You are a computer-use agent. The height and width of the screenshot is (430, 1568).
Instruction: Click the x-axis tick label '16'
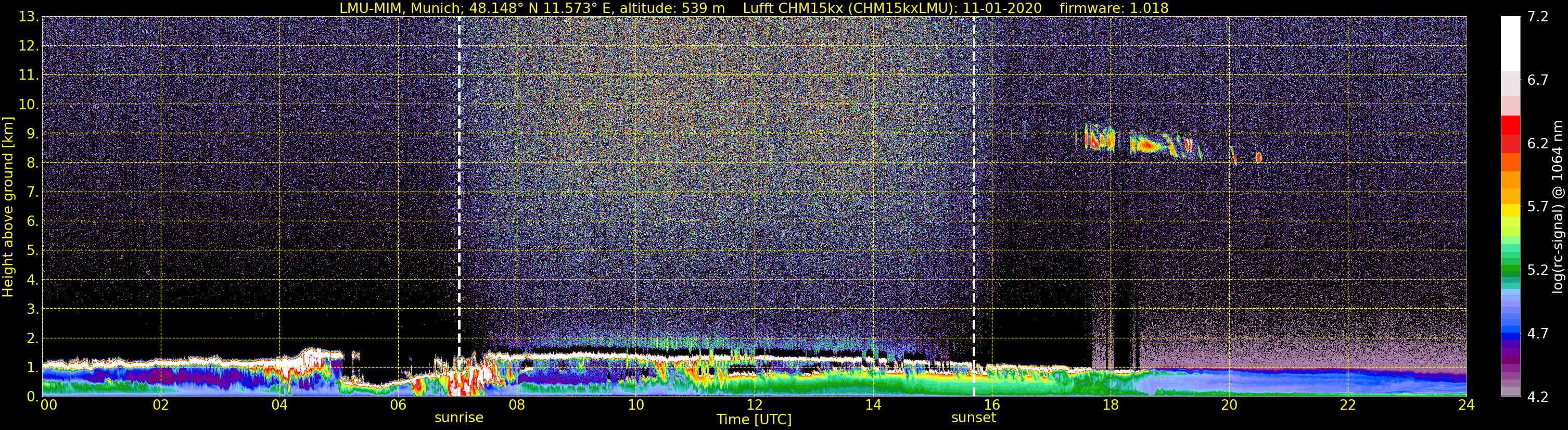tap(991, 405)
